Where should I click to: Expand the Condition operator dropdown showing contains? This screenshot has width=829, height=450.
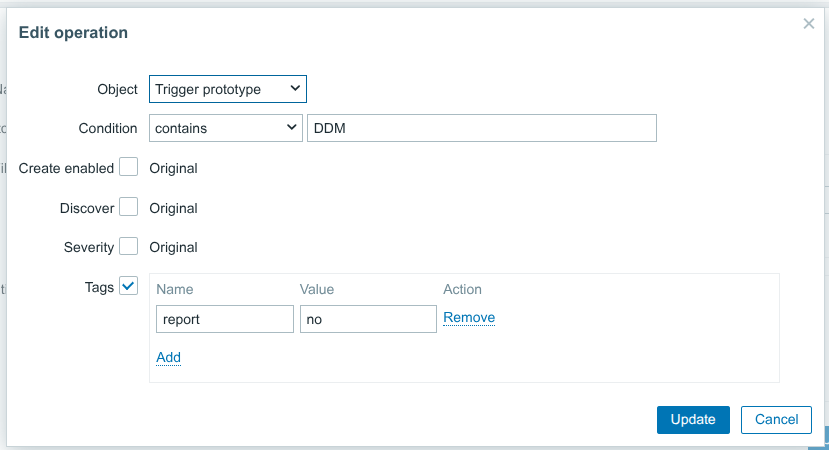(225, 128)
